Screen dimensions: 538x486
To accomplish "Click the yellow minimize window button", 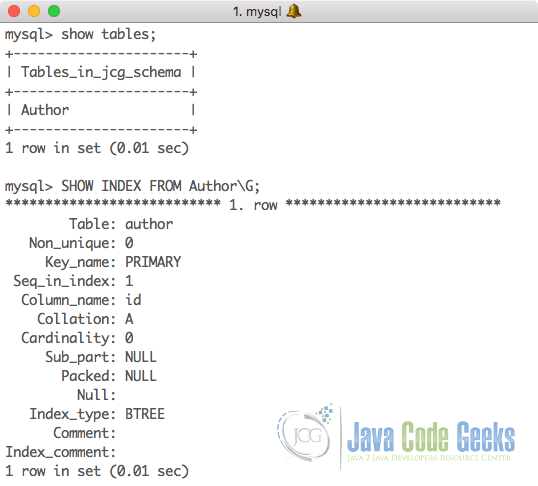I will pyautogui.click(x=34, y=11).
